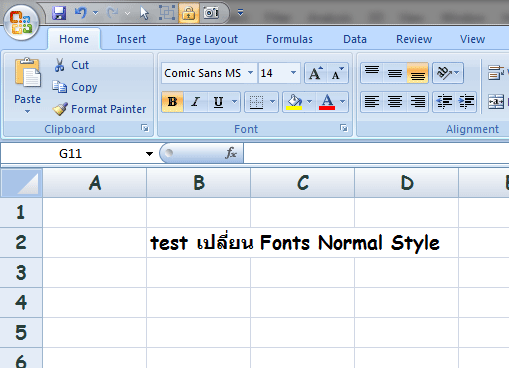Apply cell borders icon
Image resolution: width=509 pixels, height=368 pixels.
(x=256, y=102)
